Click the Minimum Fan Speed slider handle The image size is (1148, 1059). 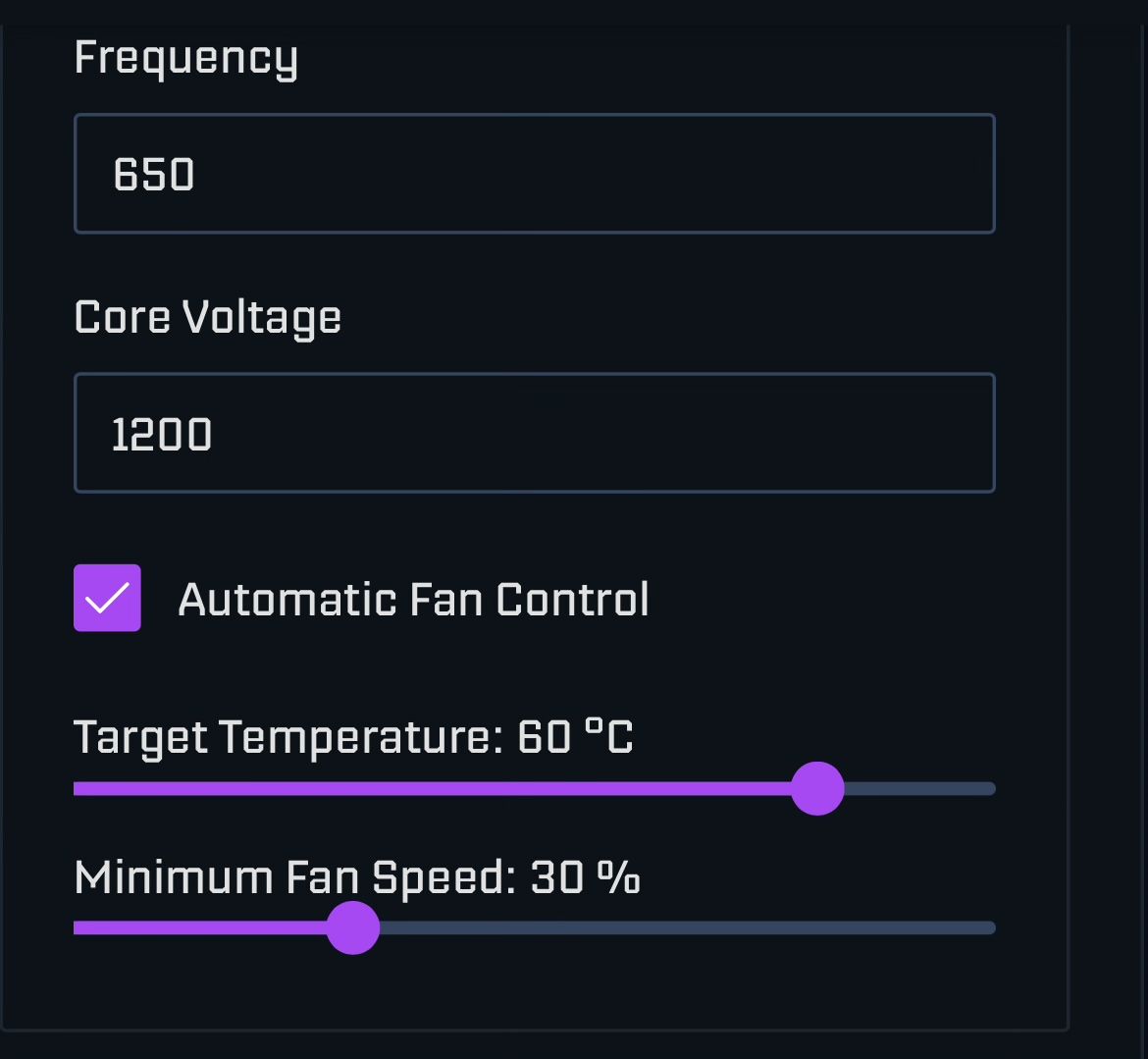[x=353, y=927]
